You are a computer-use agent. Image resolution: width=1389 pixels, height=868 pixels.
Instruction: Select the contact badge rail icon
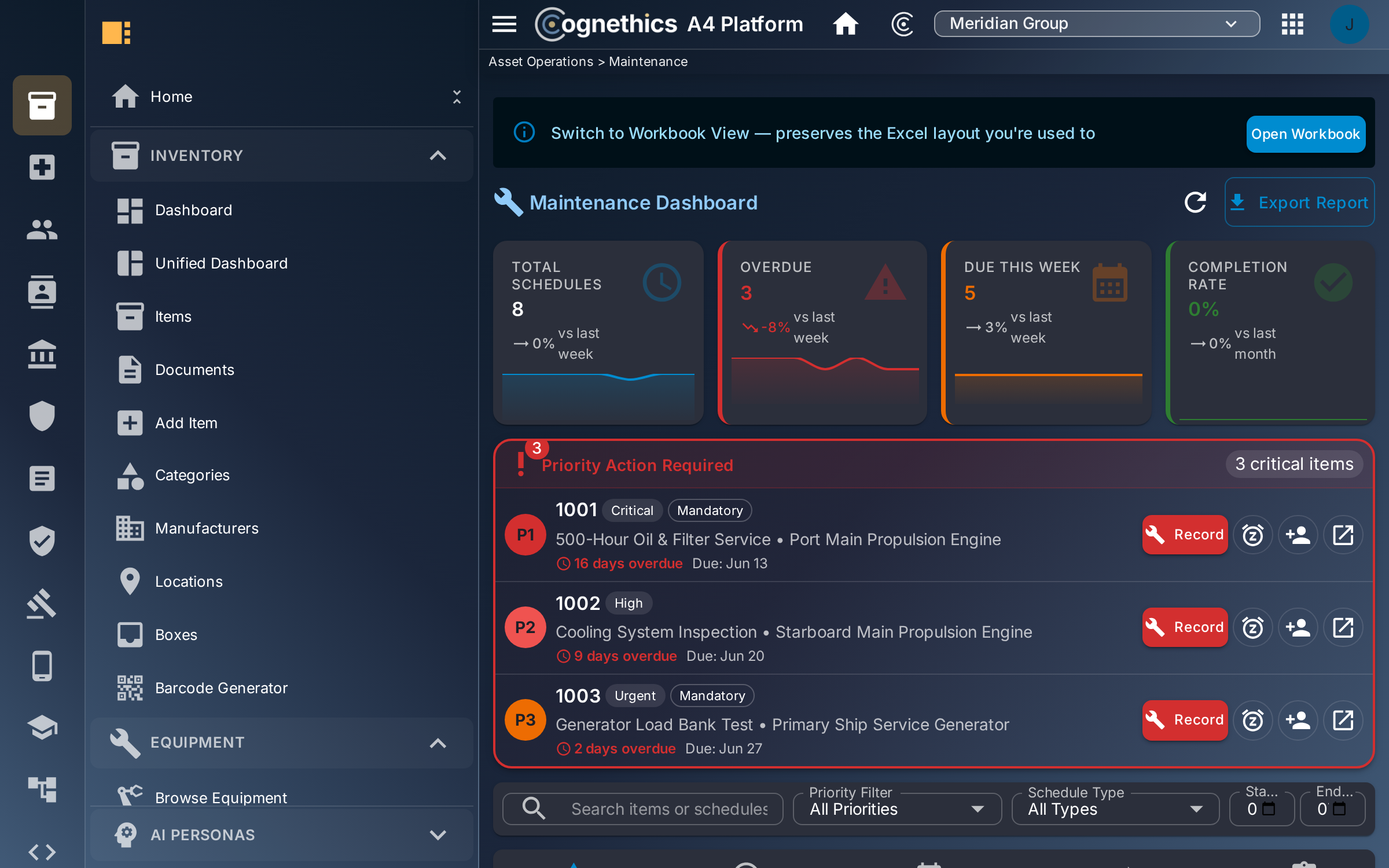(42, 292)
